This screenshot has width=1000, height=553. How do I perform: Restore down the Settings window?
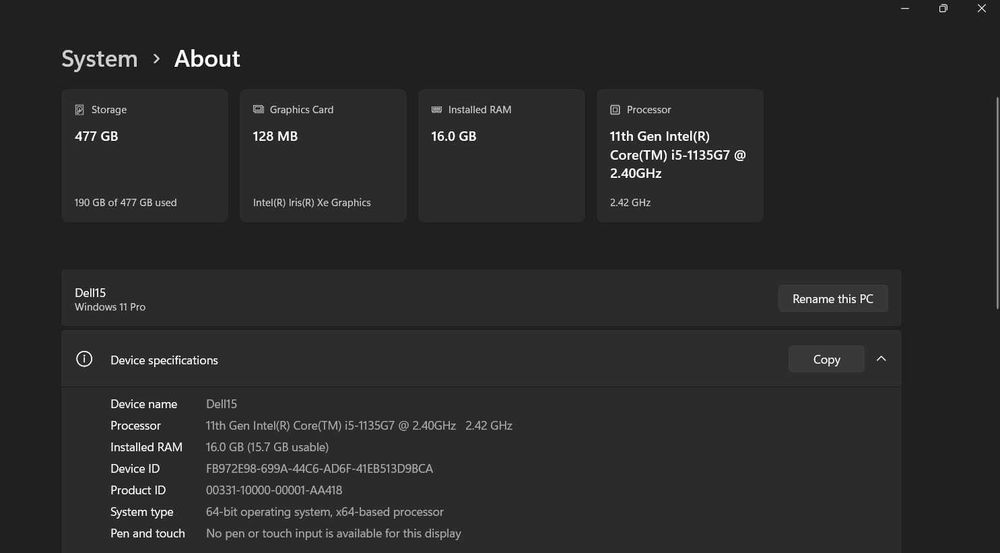[943, 9]
